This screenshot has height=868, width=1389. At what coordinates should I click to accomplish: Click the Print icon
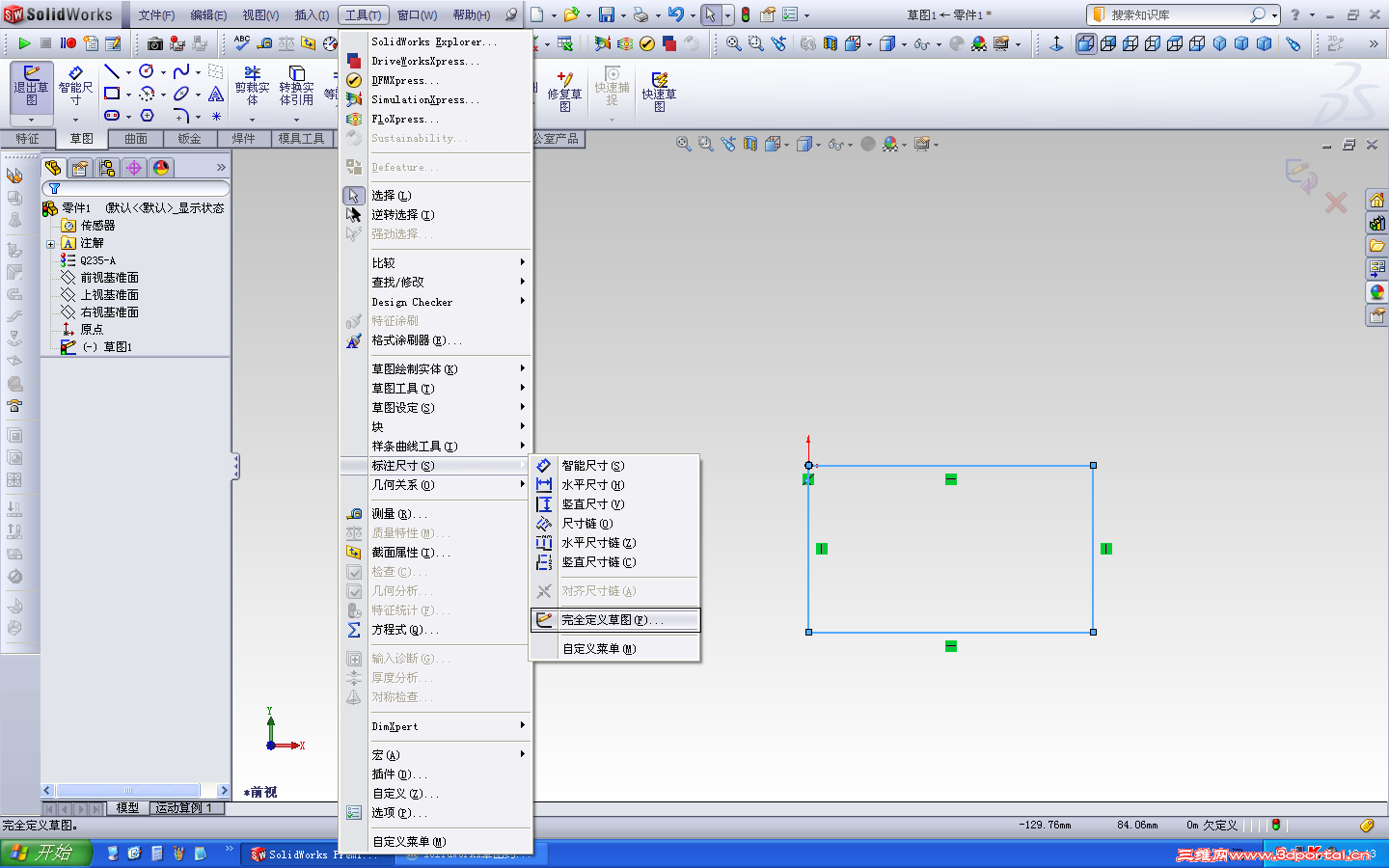[x=640, y=14]
